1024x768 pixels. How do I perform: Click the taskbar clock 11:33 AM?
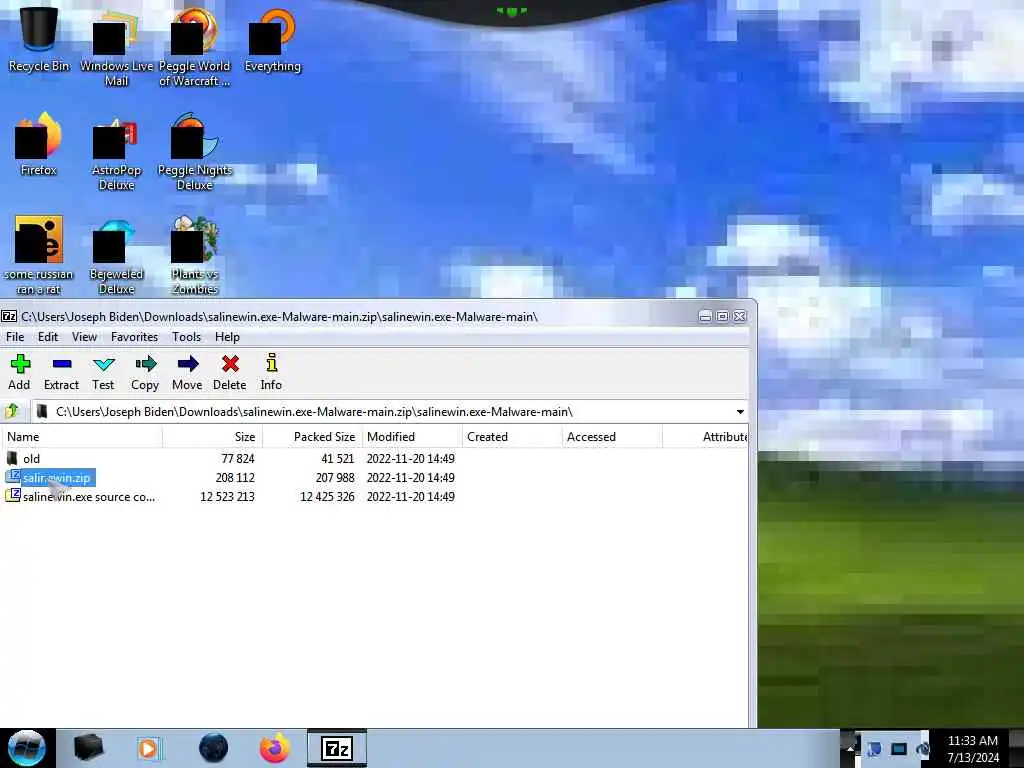point(973,741)
